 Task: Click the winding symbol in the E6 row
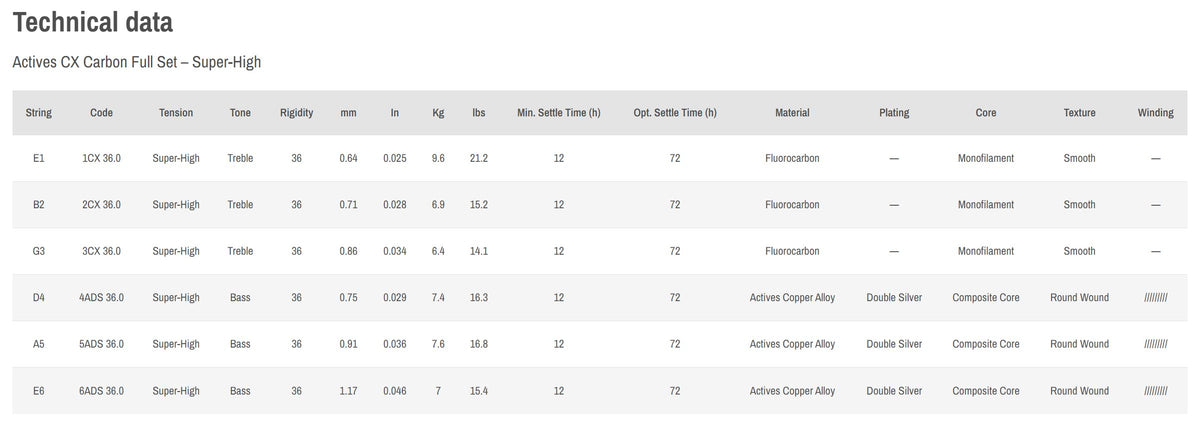coord(1156,391)
